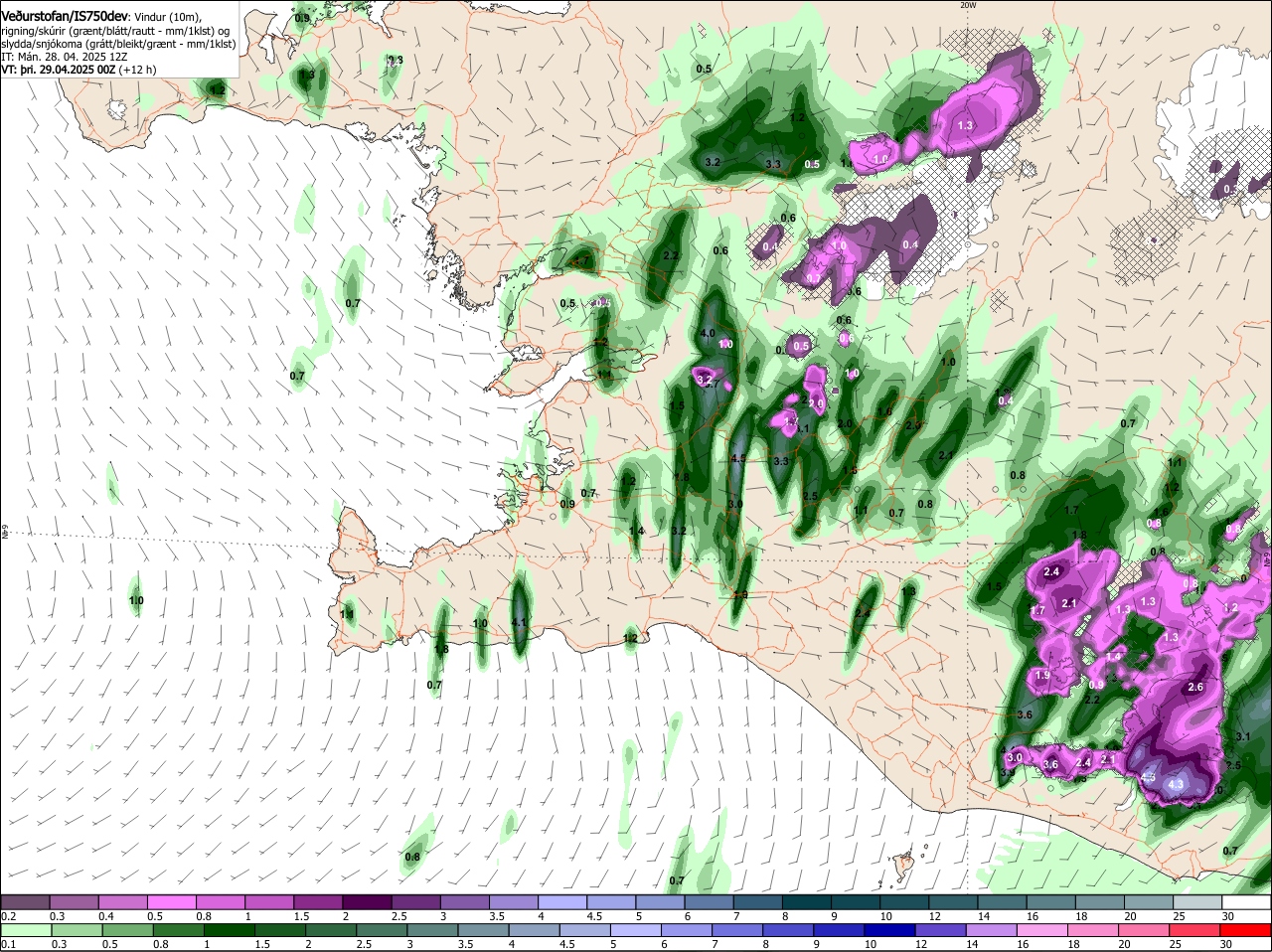
Task: Click the Veðurstofan/IS750dev title text
Action: point(64,17)
